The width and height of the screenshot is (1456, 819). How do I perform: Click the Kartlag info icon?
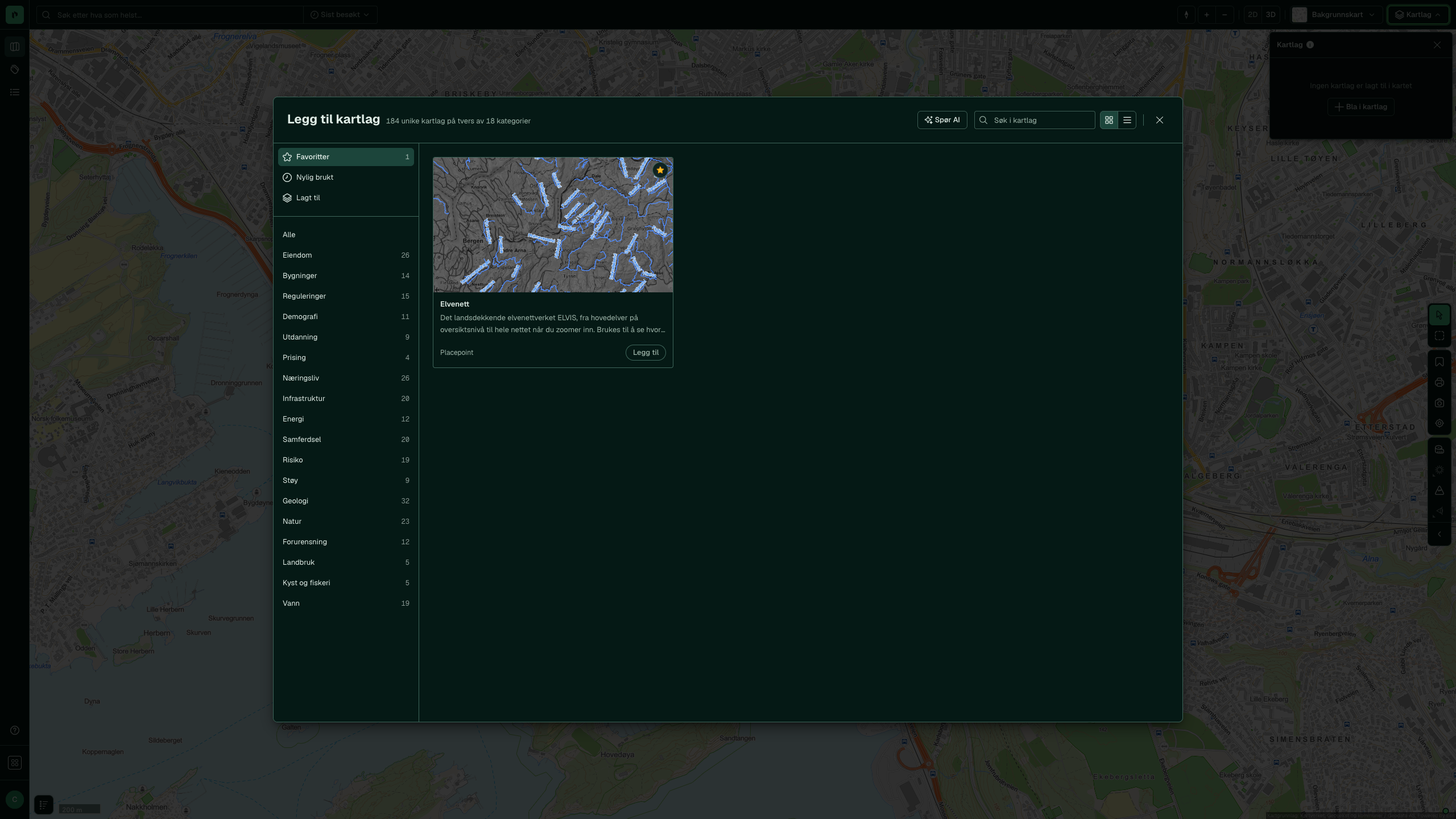[1310, 45]
